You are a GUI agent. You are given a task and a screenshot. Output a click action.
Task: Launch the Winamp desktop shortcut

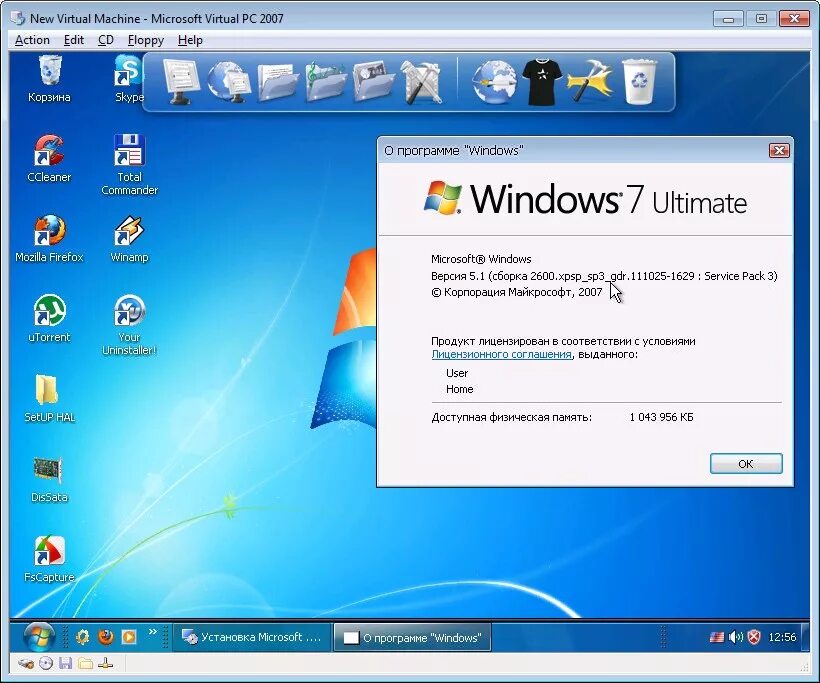(129, 238)
